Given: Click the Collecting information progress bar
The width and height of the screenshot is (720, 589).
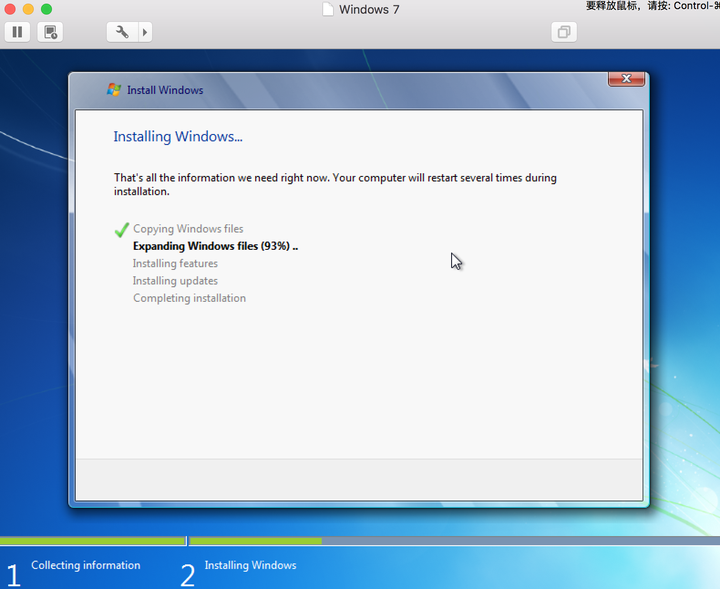Looking at the screenshot, I should (x=93, y=541).
